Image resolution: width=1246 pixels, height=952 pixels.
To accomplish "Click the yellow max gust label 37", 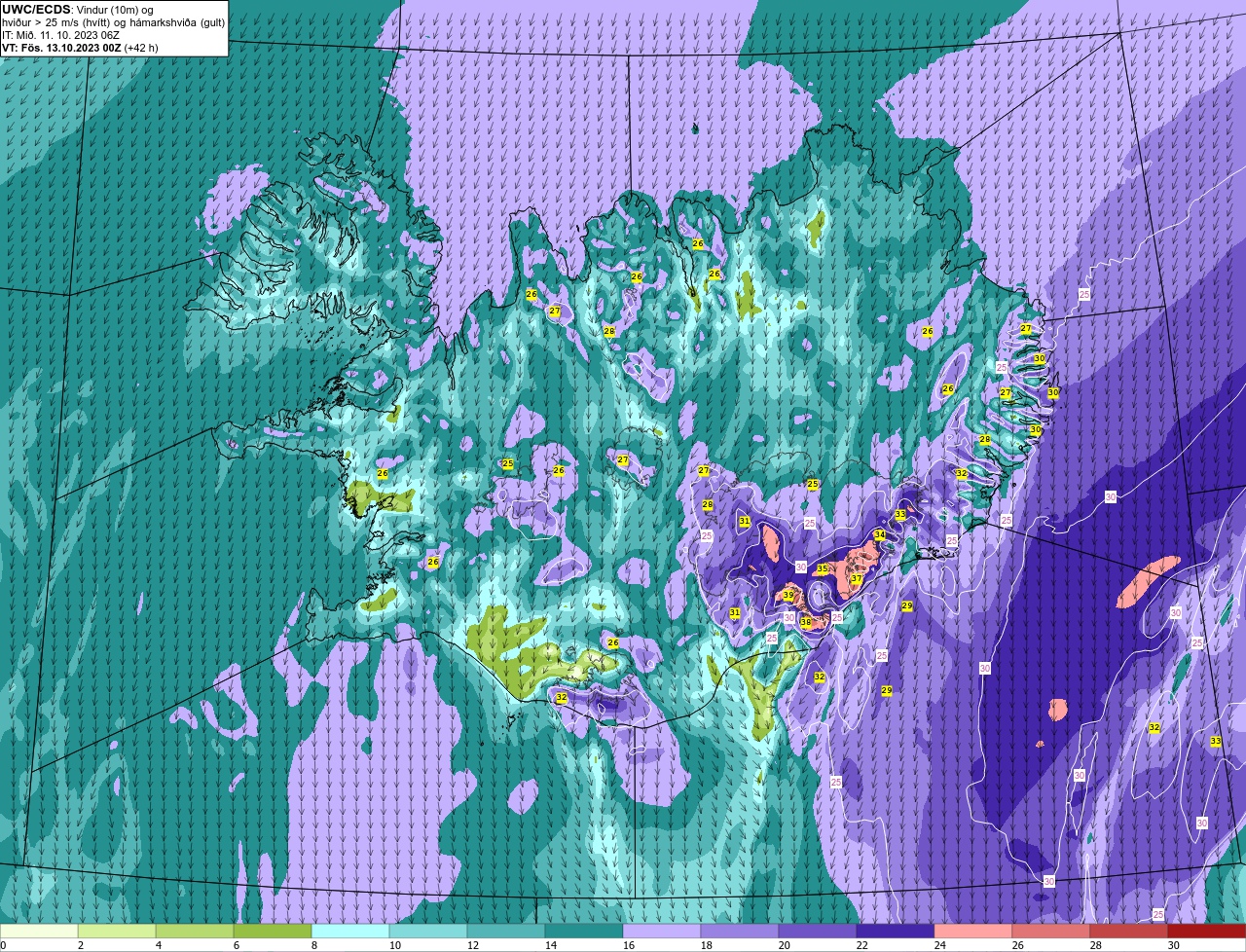I will pyautogui.click(x=857, y=578).
